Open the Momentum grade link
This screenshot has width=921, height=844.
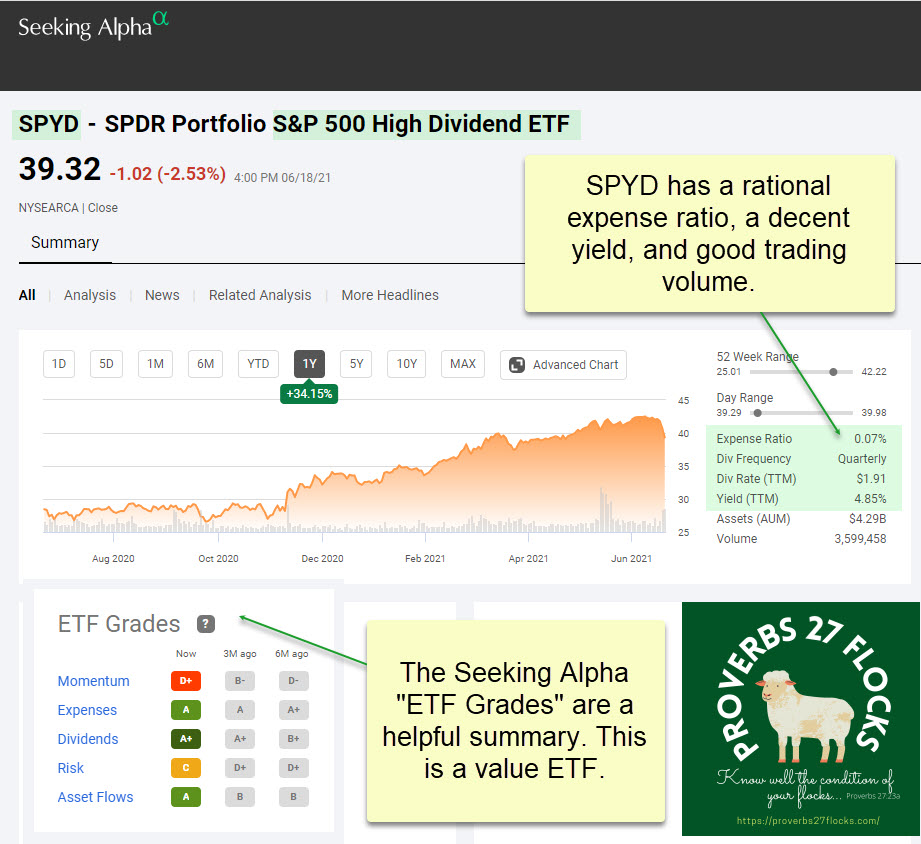coord(94,682)
